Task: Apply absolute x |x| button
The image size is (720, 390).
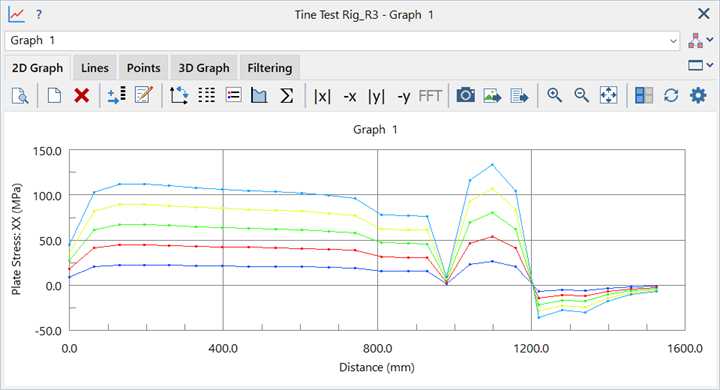Action: point(322,96)
